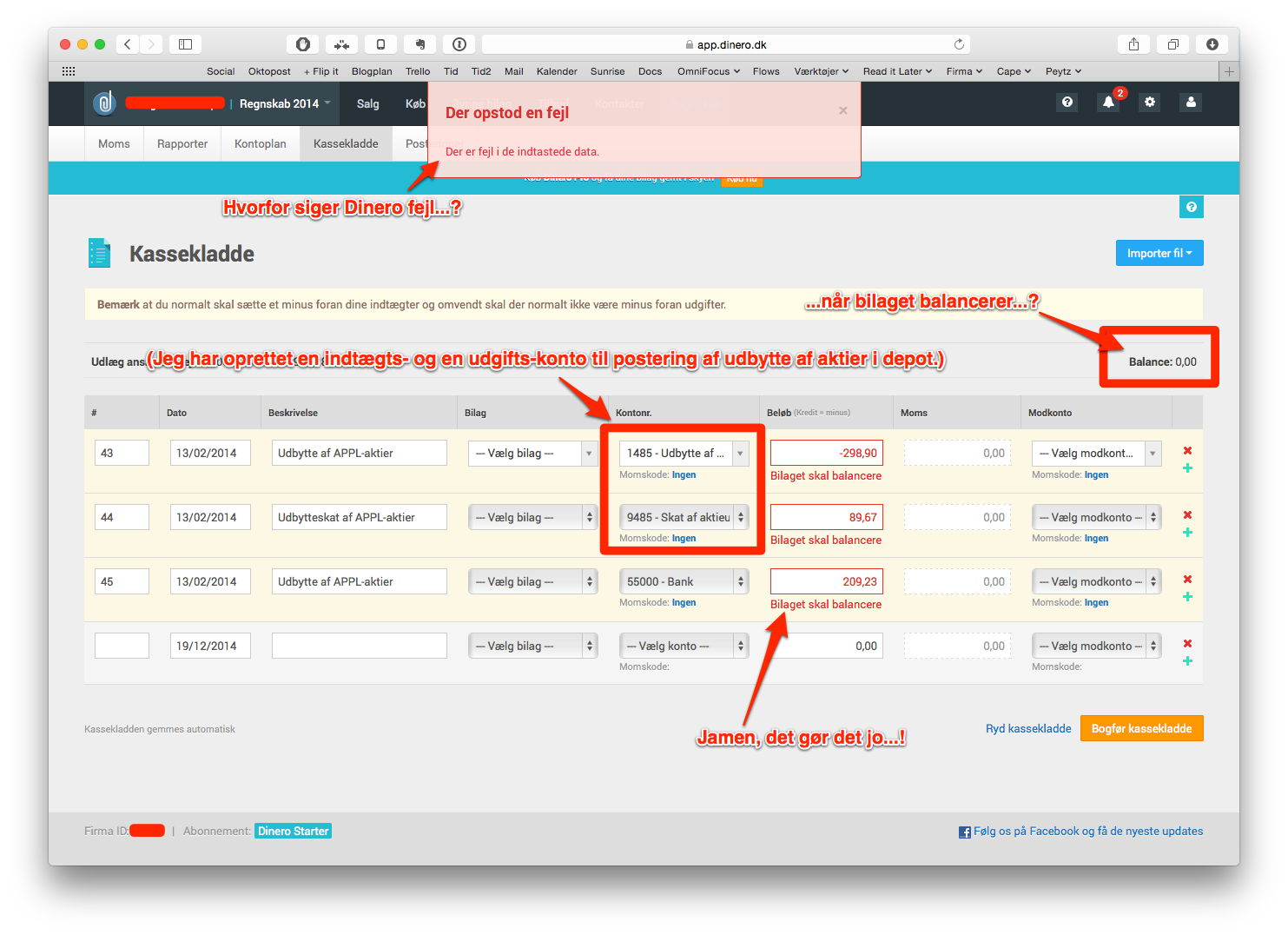Click amount field 209,23

pyautogui.click(x=827, y=581)
